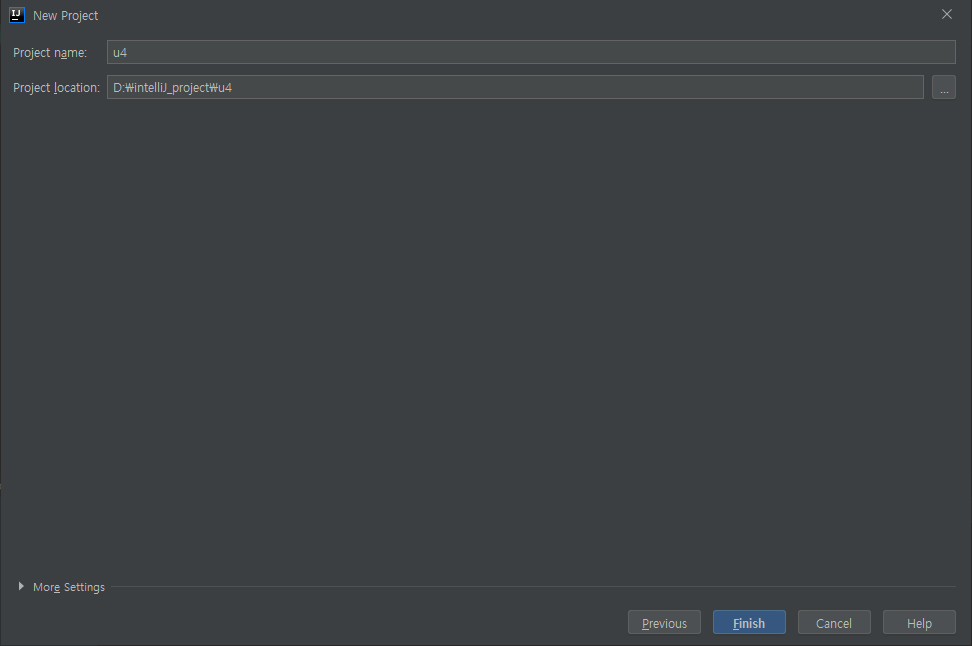Open the browse folder ellipsis button
Viewport: 972px width, 646px height.
click(943, 87)
